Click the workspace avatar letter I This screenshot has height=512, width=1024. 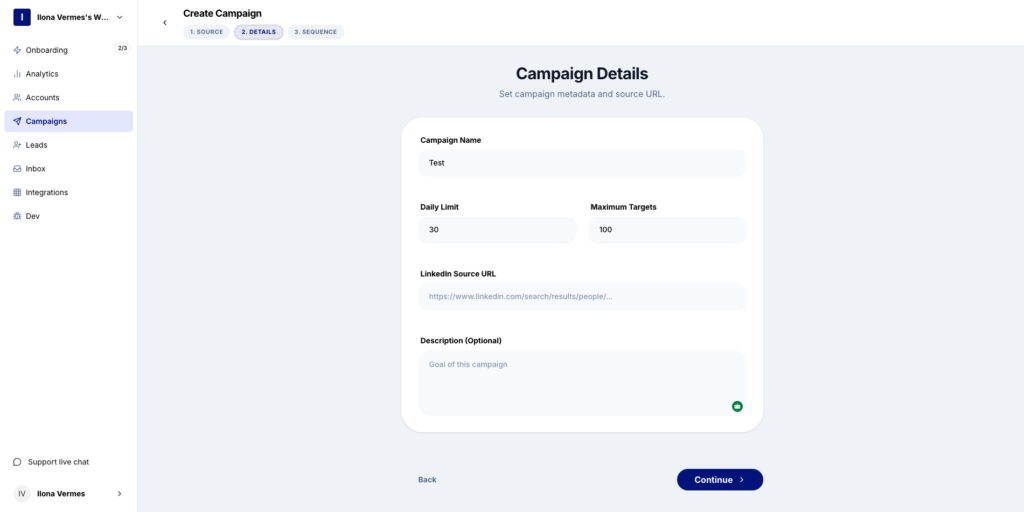click(22, 18)
